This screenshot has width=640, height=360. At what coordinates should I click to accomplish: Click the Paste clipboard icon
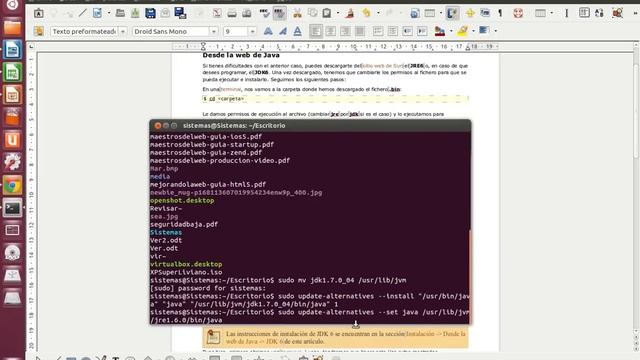[327, 13]
